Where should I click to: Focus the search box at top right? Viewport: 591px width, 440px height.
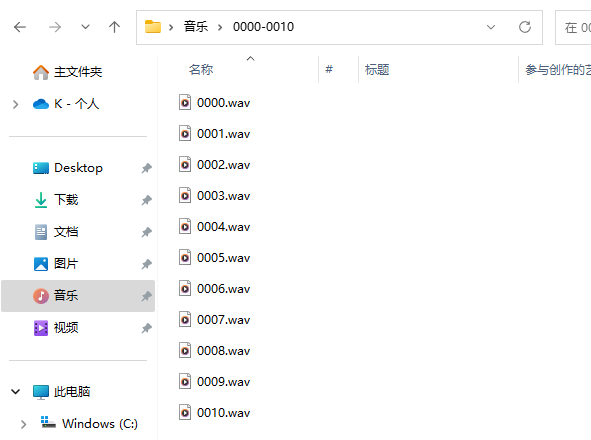573,28
